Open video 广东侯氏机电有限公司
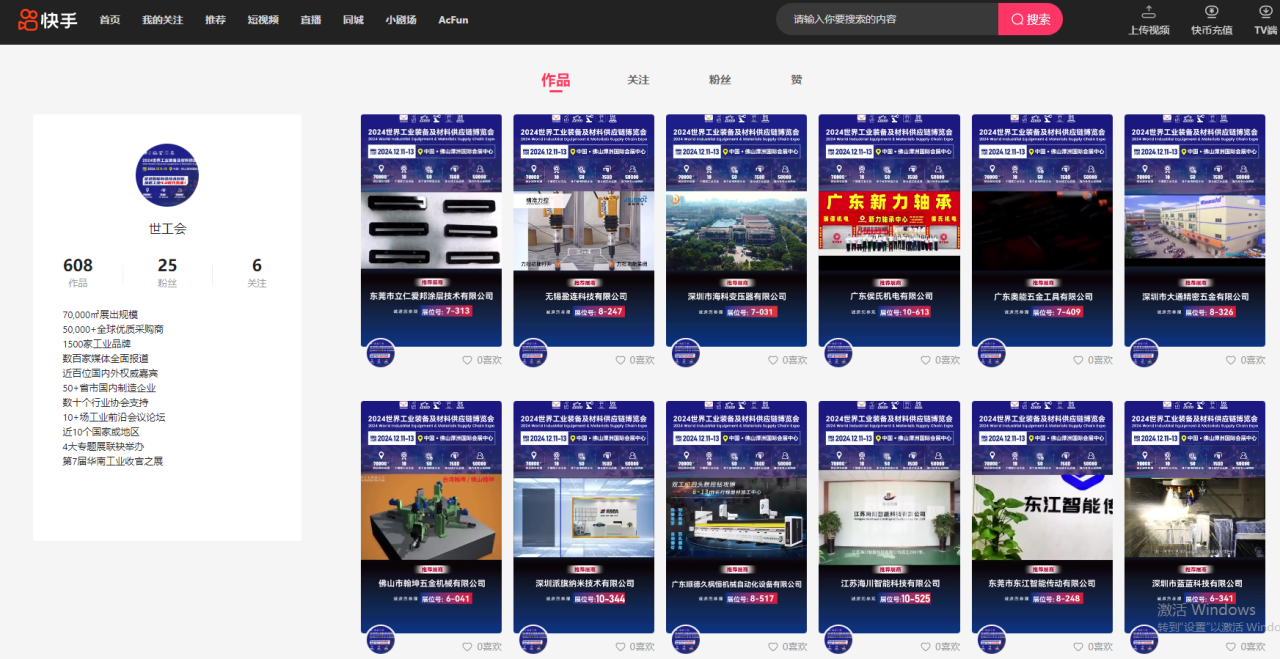 click(889, 230)
